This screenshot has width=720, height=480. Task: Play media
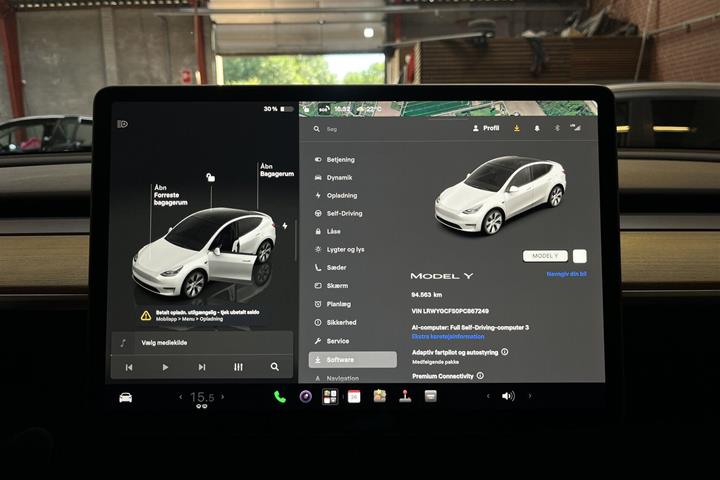[165, 367]
